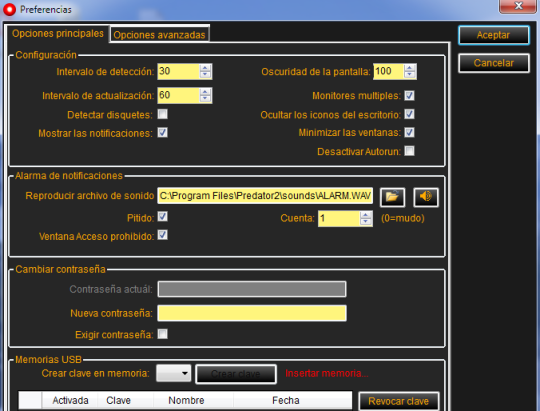The width and height of the screenshot is (540, 411).
Task: Play the alarm sound with speaker icon
Action: tap(426, 197)
